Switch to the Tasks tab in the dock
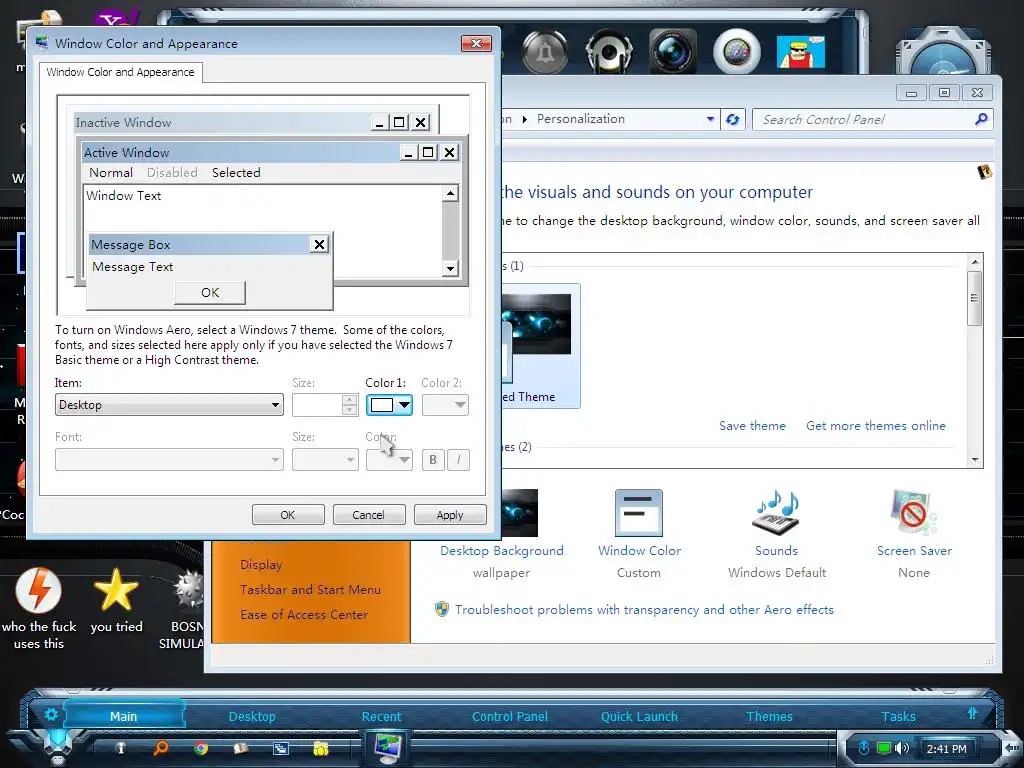1024x768 pixels. tap(899, 716)
